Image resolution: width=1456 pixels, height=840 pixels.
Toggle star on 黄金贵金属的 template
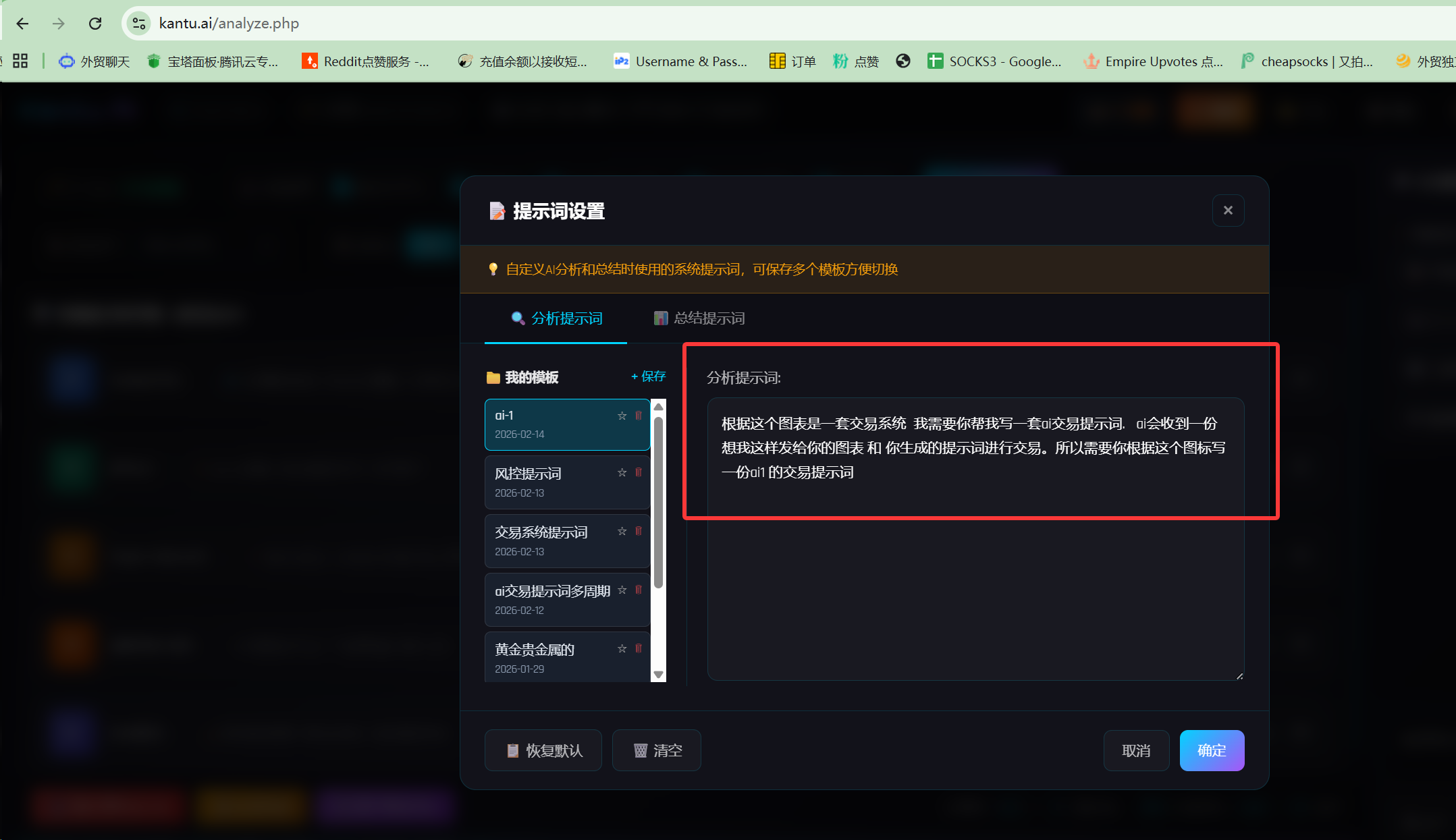[x=622, y=648]
